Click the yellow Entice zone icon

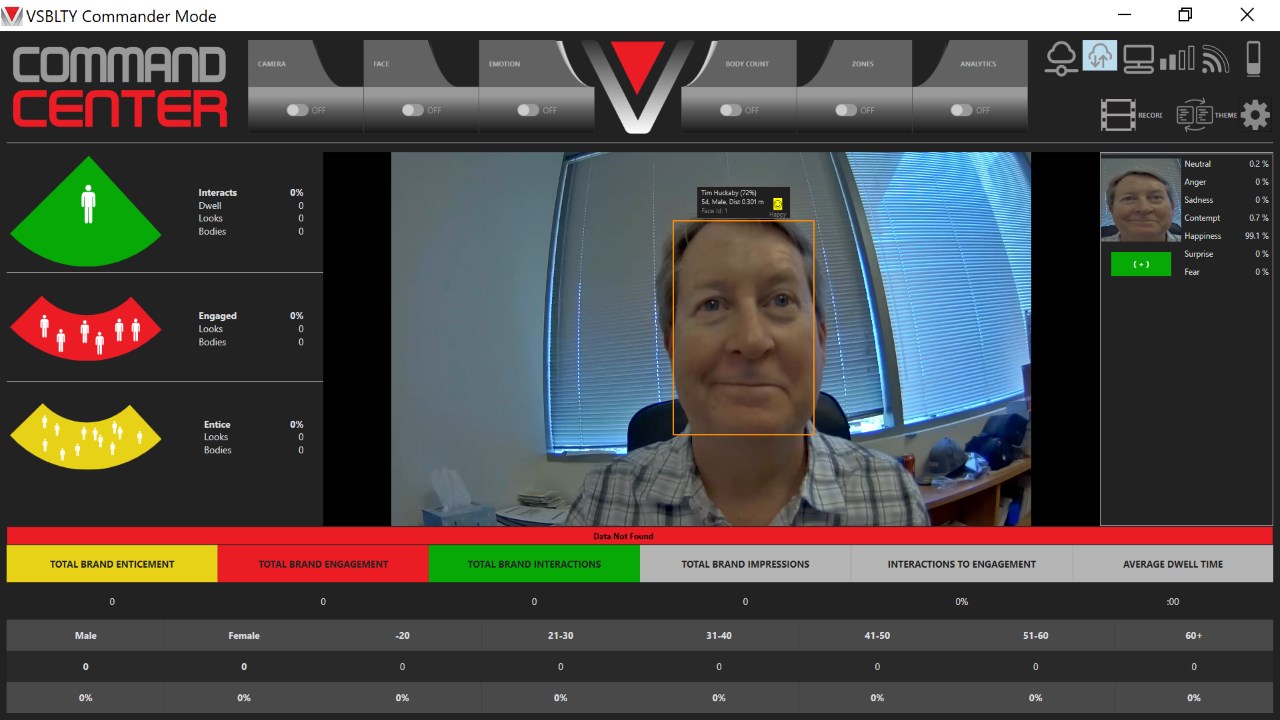point(86,437)
